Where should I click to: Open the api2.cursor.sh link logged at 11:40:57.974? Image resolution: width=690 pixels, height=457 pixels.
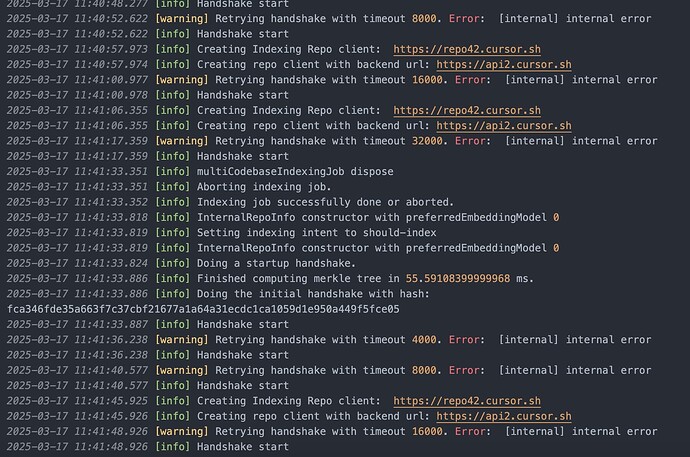(x=504, y=65)
